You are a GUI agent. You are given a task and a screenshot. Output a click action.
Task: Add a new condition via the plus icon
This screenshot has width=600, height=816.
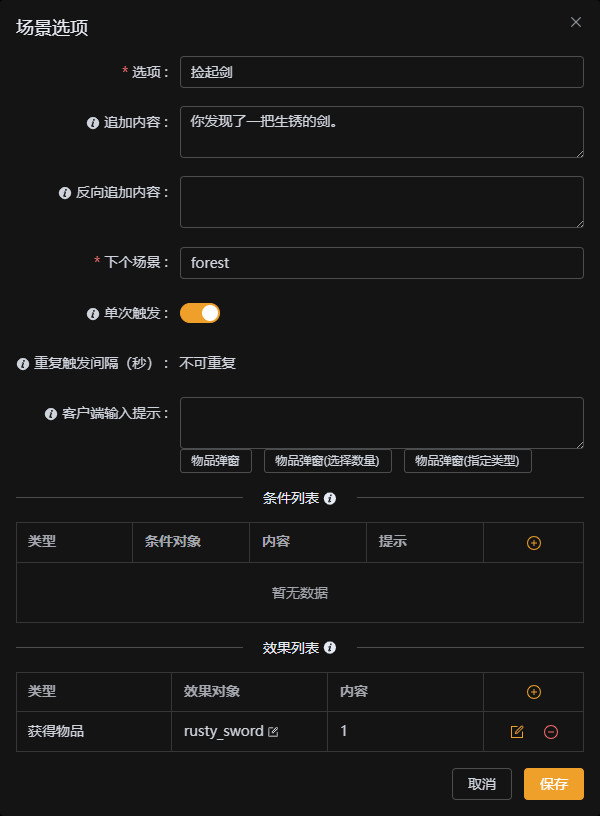533,542
